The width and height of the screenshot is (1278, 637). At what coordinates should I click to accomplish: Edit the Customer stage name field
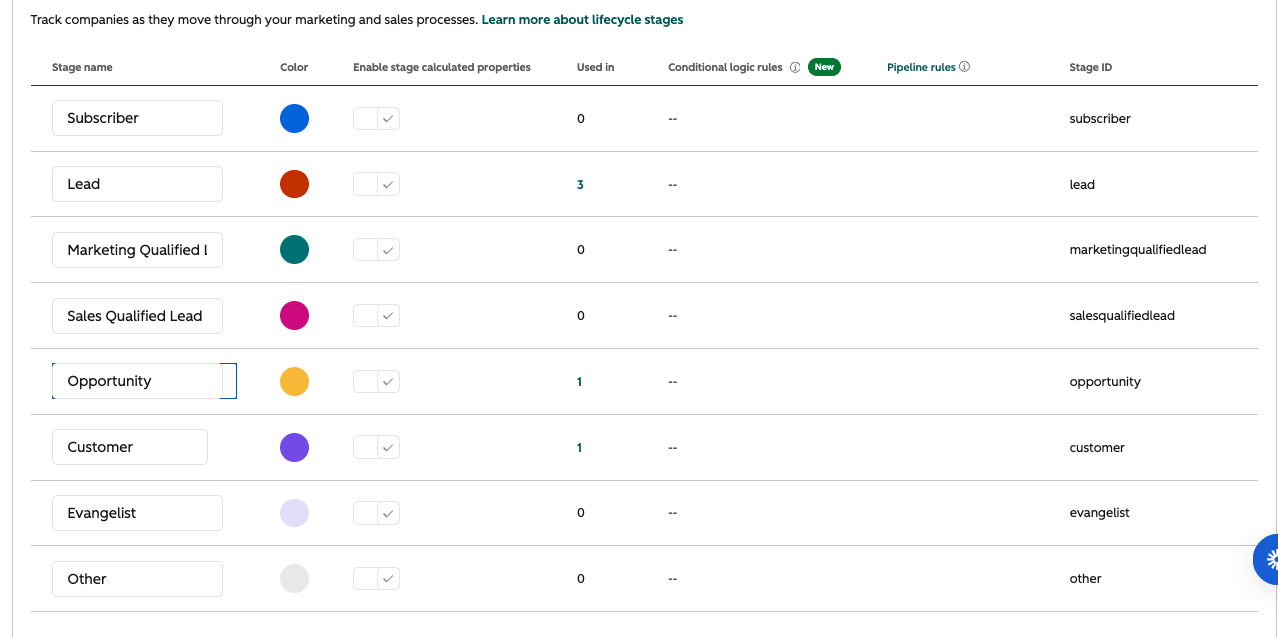(x=130, y=447)
